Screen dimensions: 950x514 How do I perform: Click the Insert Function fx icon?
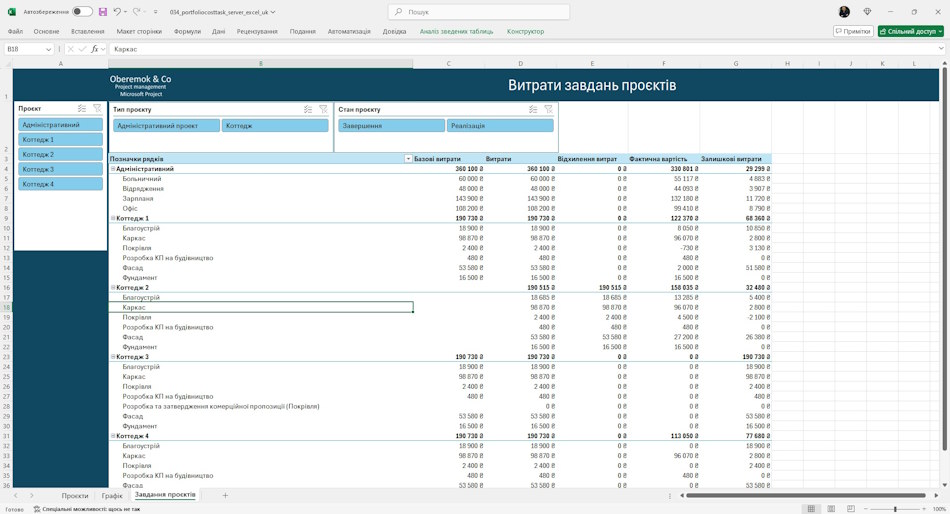pyautogui.click(x=95, y=49)
